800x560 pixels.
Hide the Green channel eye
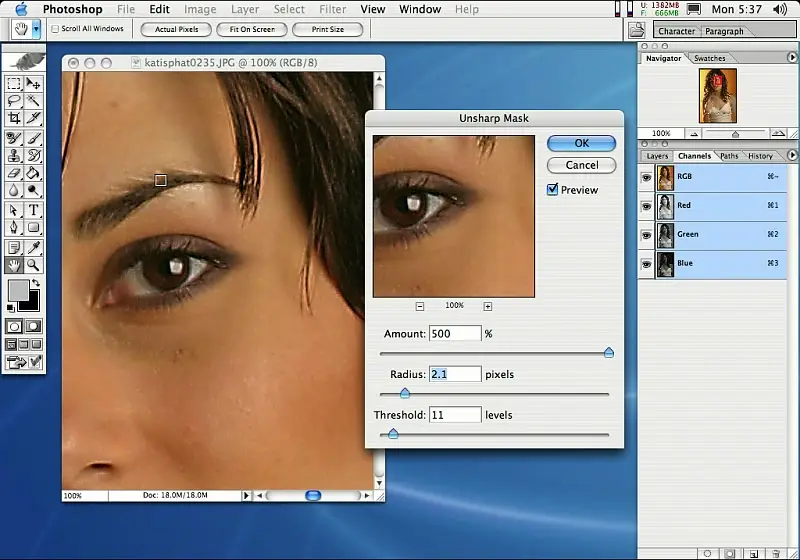646,235
